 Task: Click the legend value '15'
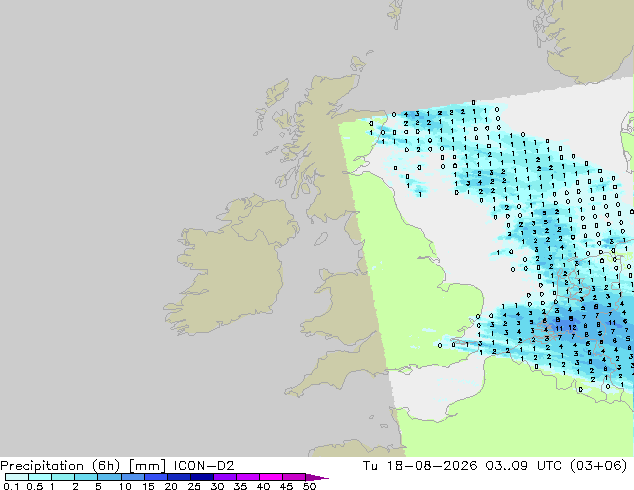pyautogui.click(x=148, y=486)
